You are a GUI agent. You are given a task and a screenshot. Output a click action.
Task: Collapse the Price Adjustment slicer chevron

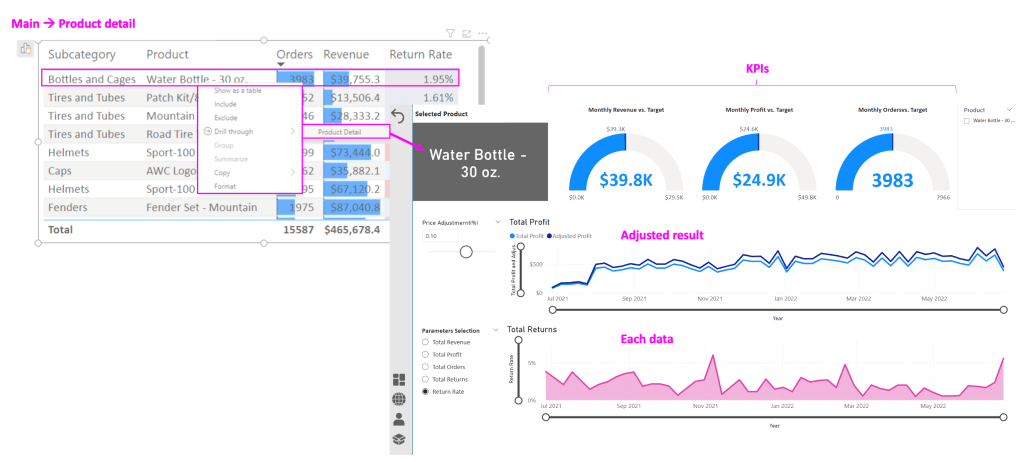pos(498,222)
